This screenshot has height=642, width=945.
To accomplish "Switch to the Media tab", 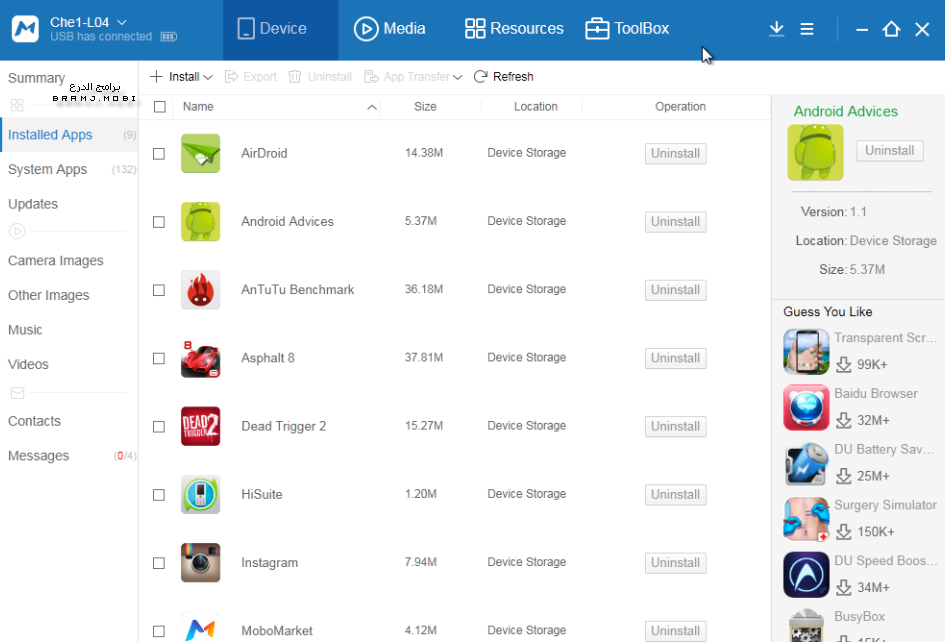I will [x=390, y=29].
